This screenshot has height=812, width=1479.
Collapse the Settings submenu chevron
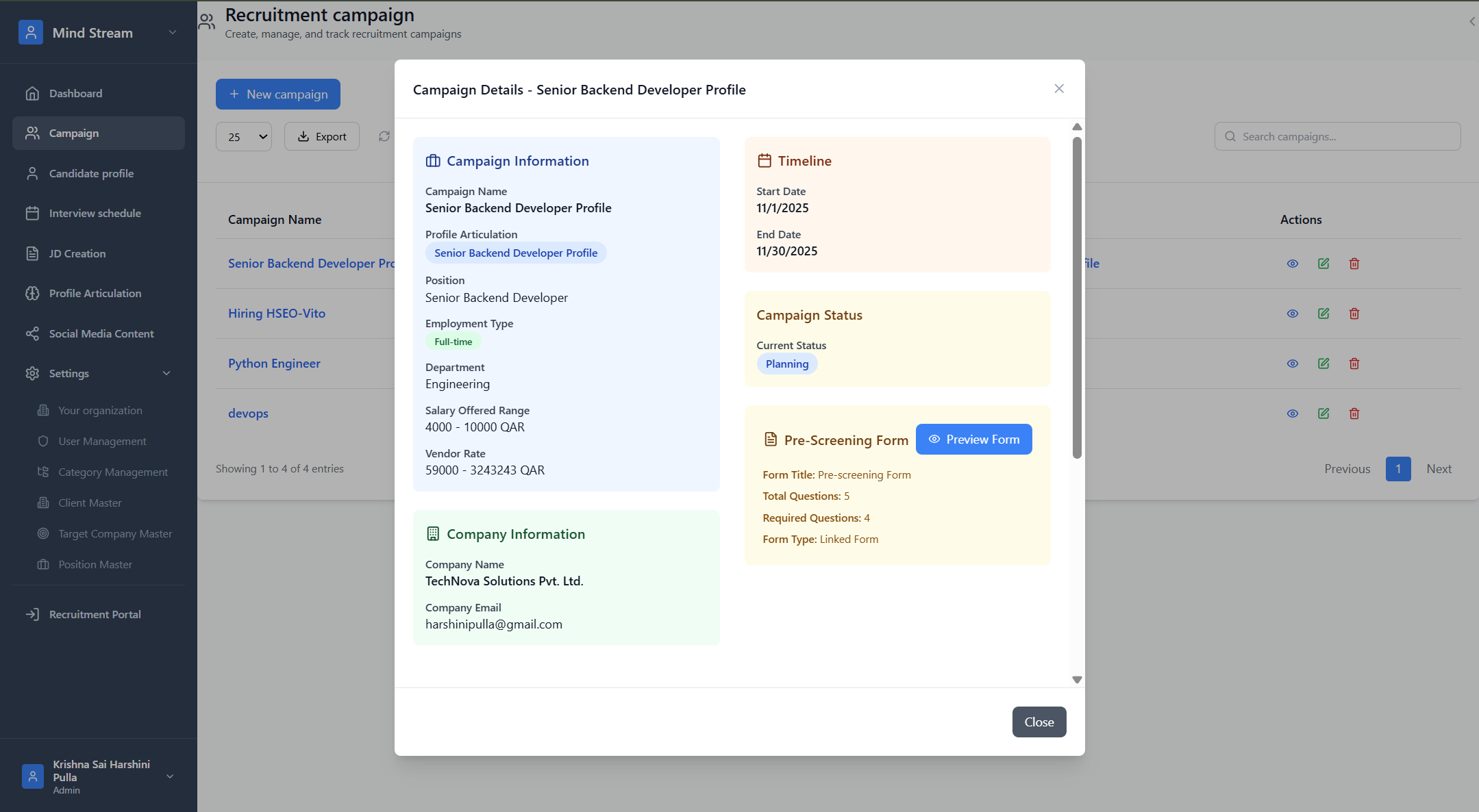tap(166, 373)
